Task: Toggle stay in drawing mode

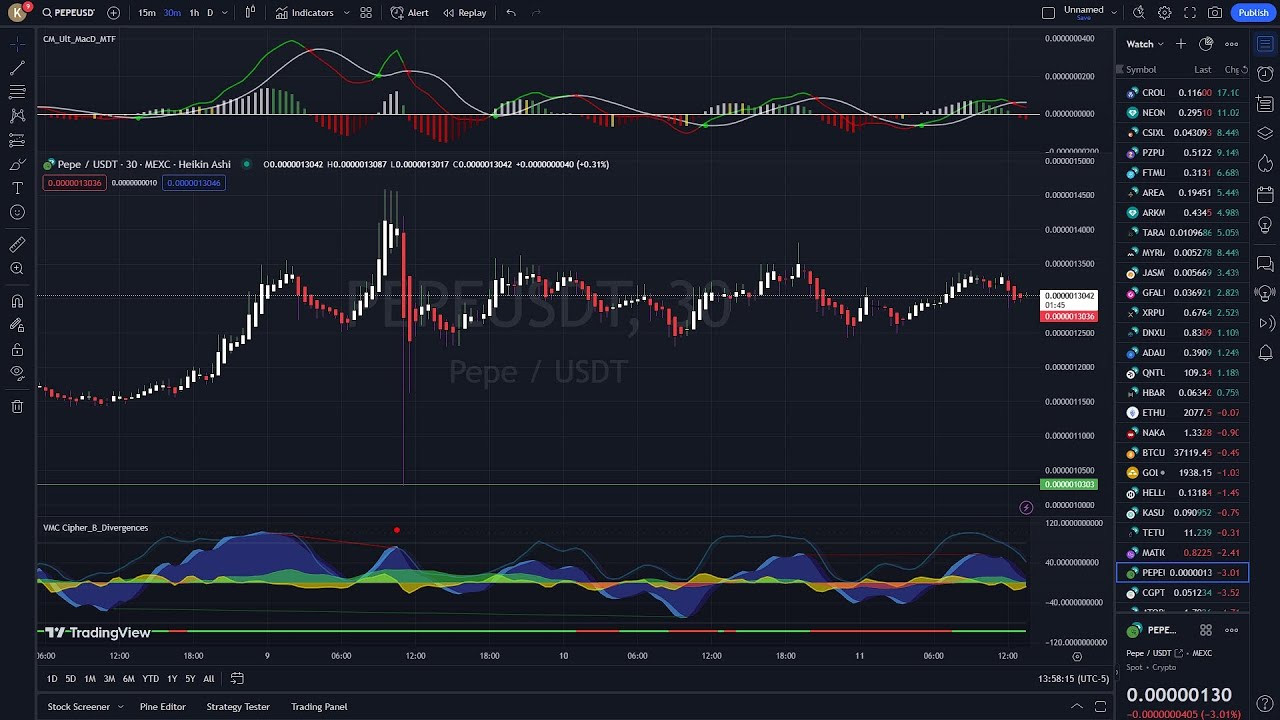Action: tap(17, 325)
